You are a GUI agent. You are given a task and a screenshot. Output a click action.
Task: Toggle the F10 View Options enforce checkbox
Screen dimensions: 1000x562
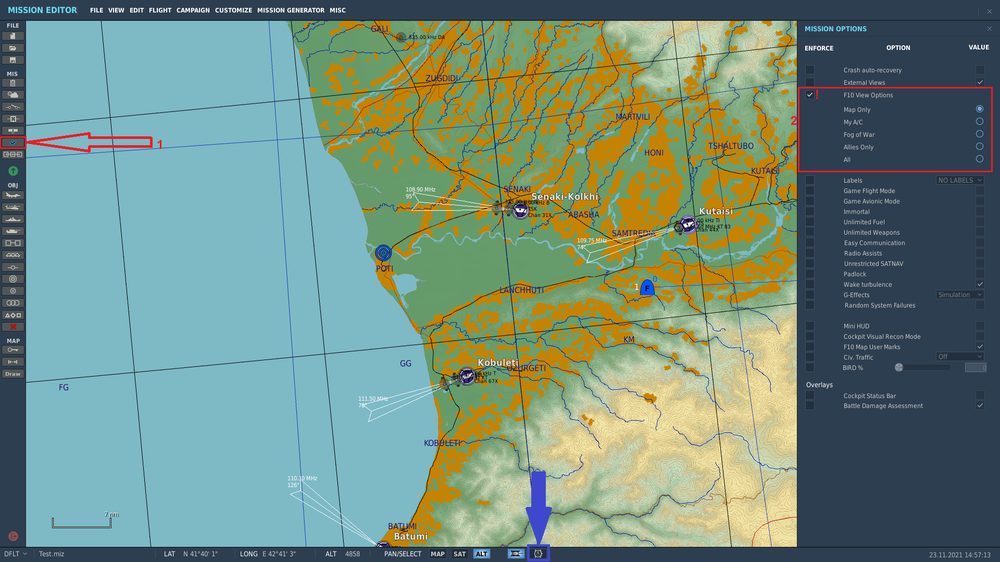pos(810,95)
